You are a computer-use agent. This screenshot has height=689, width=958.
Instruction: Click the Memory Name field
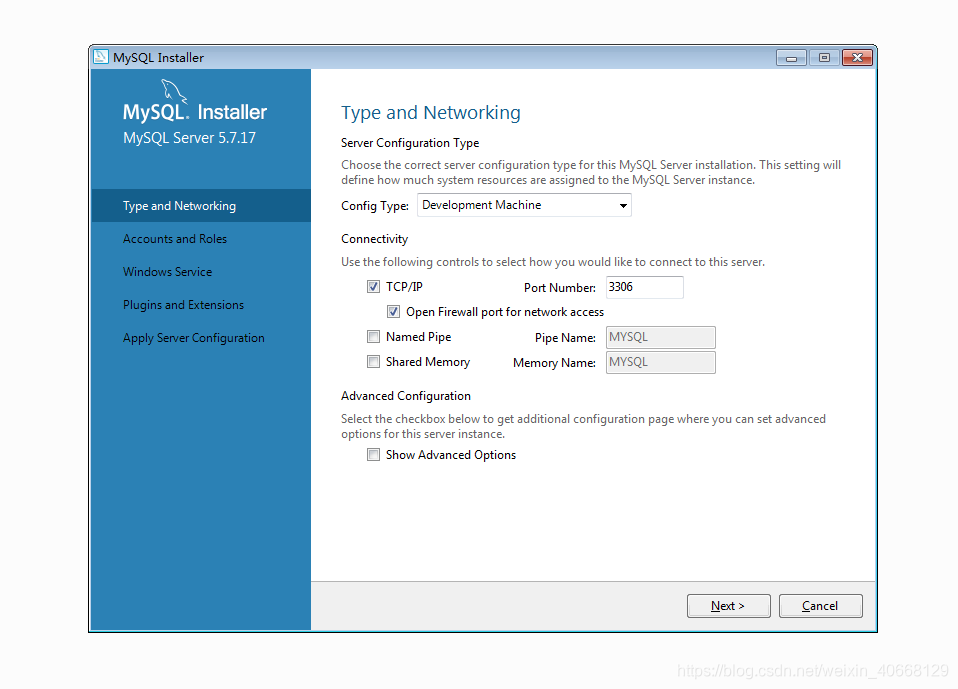tap(660, 362)
